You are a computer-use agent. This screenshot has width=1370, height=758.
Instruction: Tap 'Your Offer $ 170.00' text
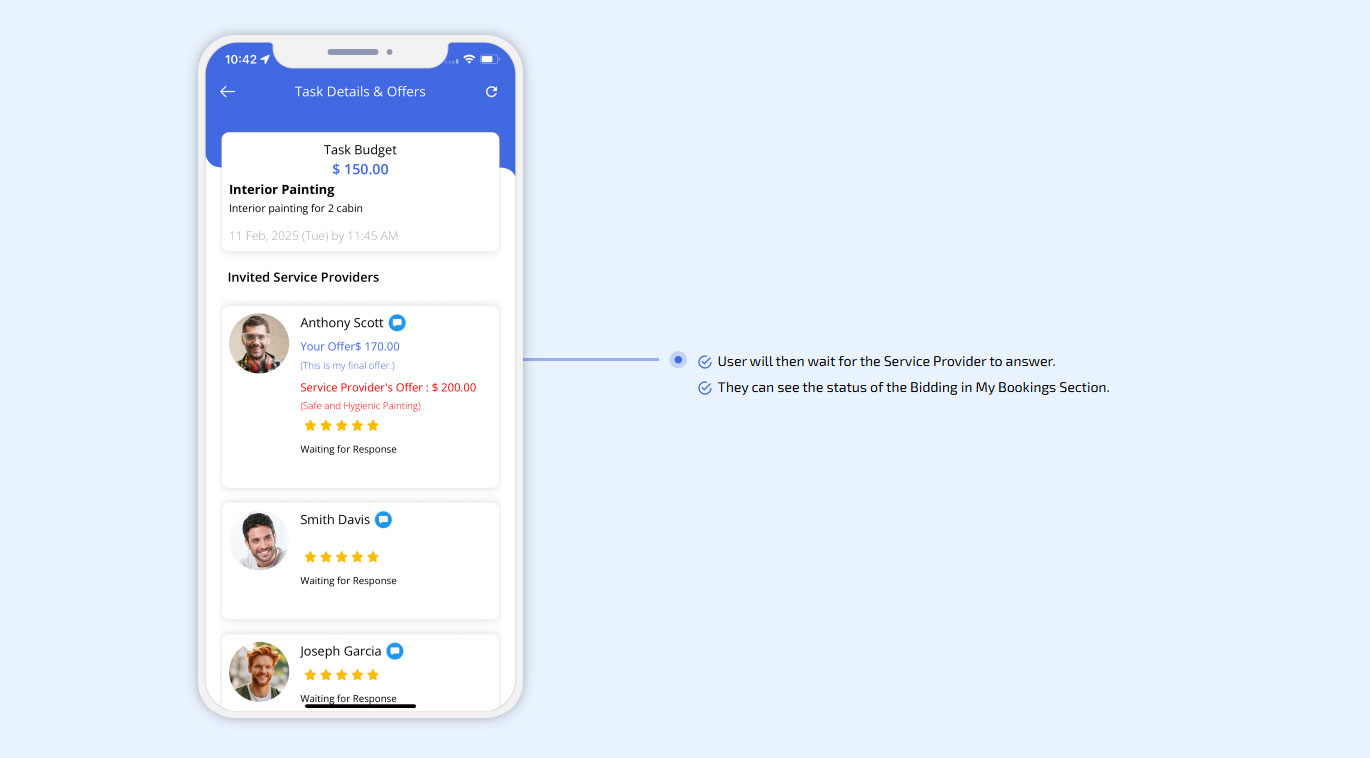[350, 346]
